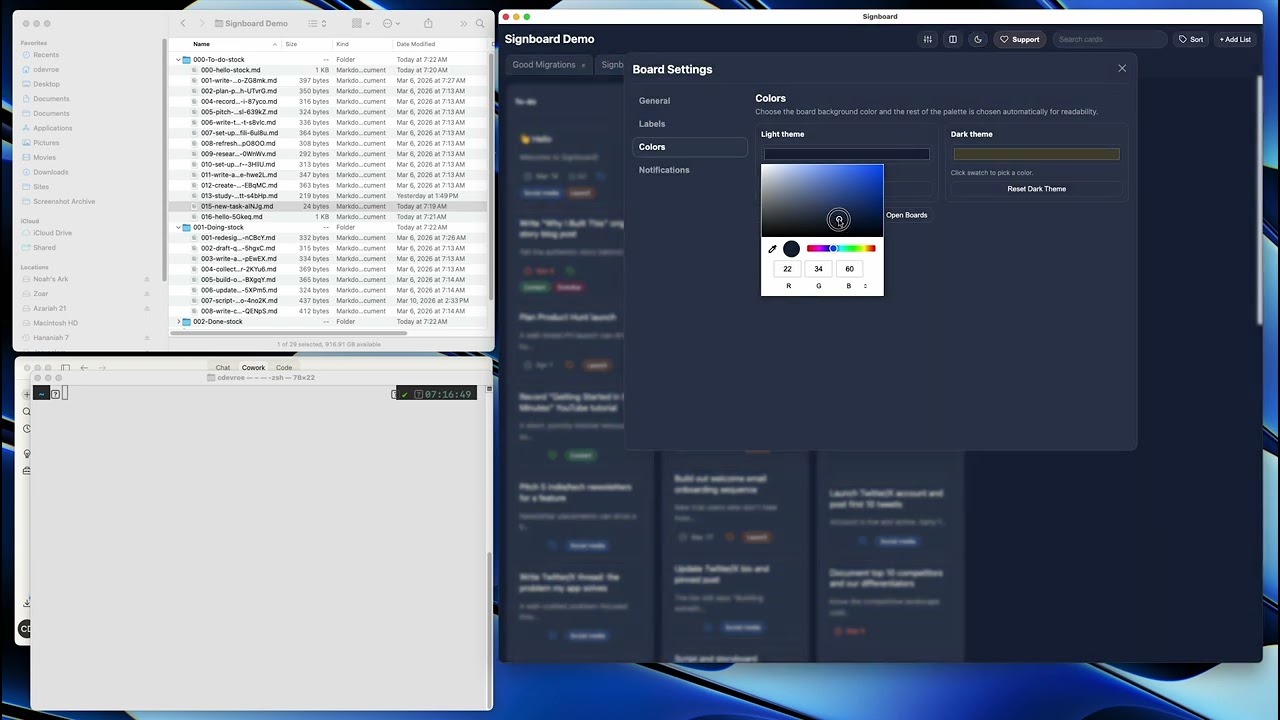Eject the Azariah 21 volume

147,308
